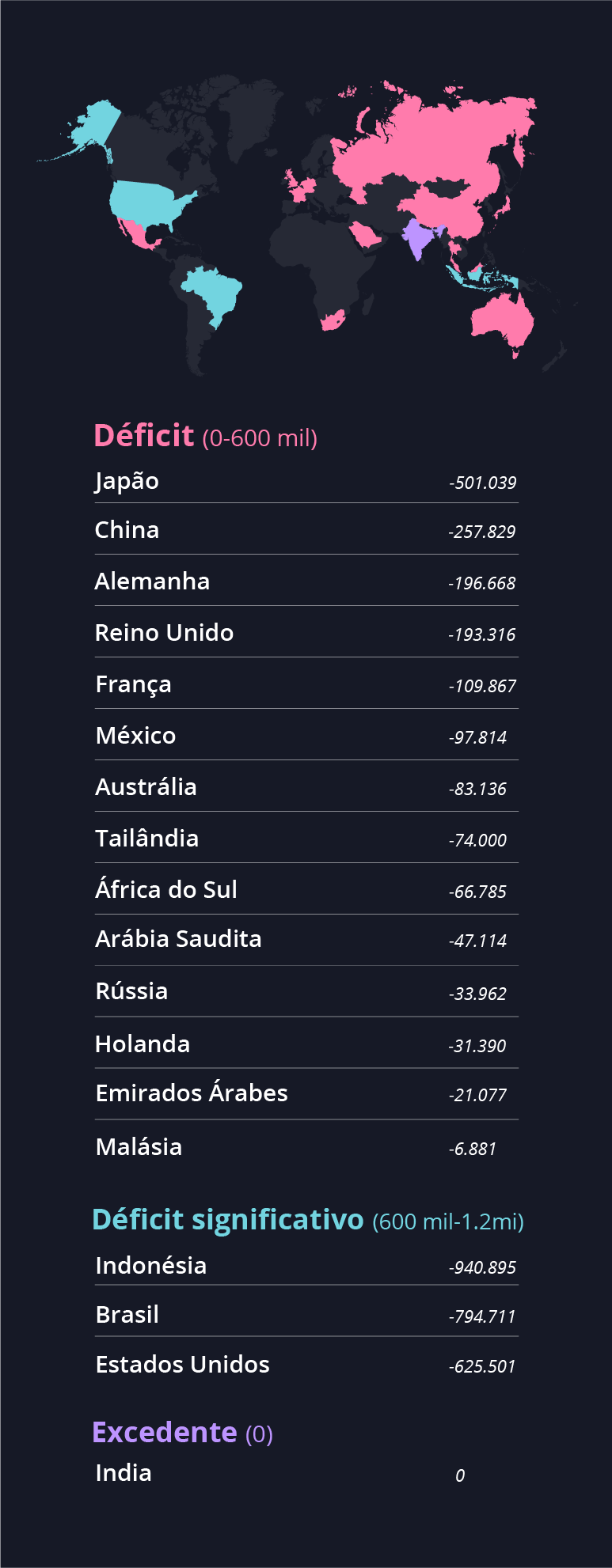Image resolution: width=612 pixels, height=1568 pixels.
Task: Select the Estados Unidos row
Action: [306, 1365]
